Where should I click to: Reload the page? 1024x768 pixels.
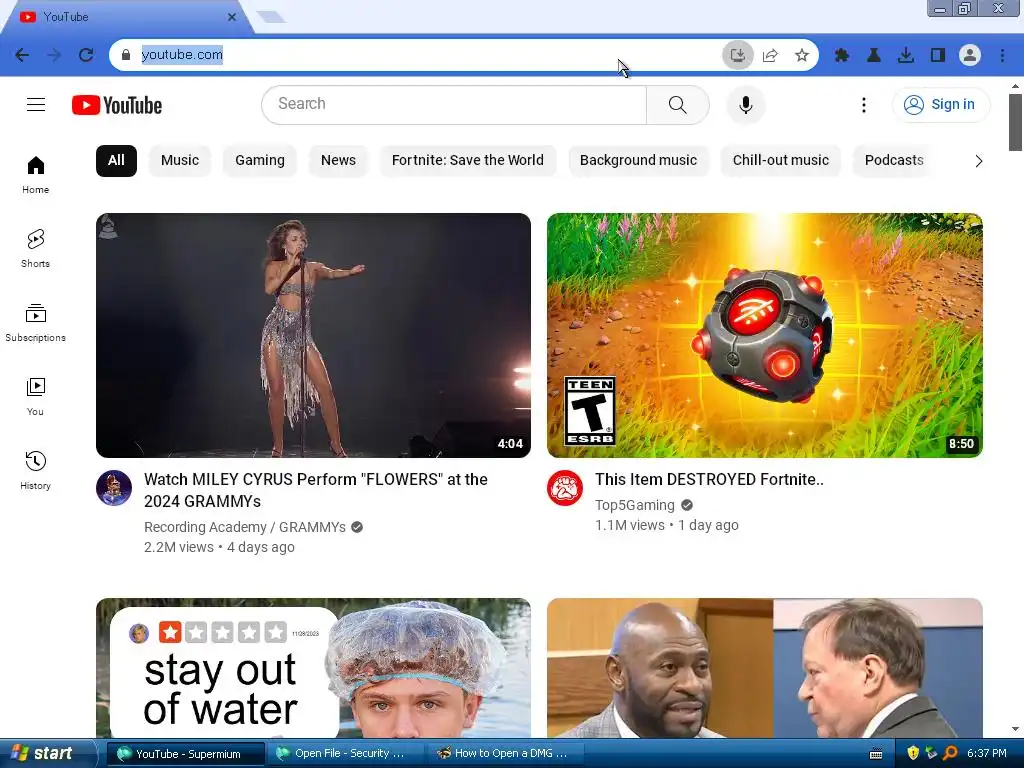click(x=86, y=55)
